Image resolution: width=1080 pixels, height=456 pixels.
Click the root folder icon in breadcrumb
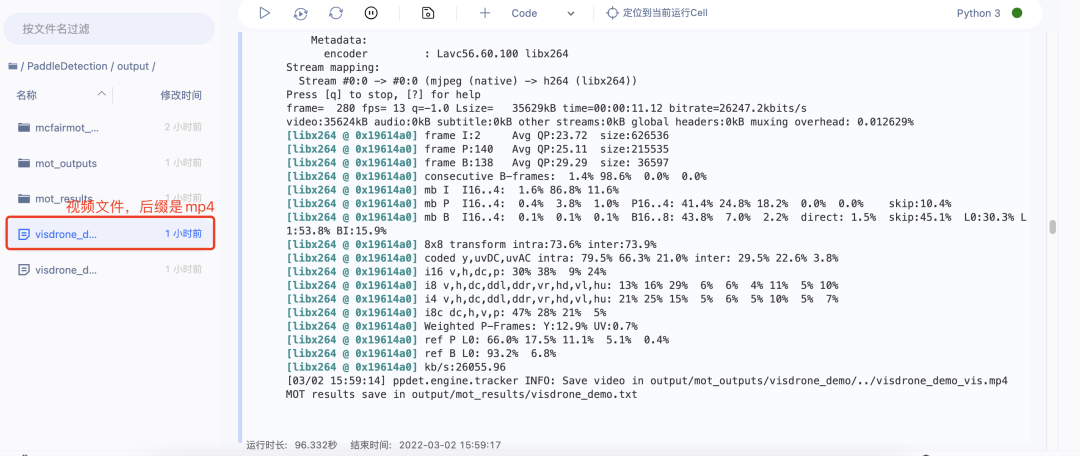tap(12, 66)
